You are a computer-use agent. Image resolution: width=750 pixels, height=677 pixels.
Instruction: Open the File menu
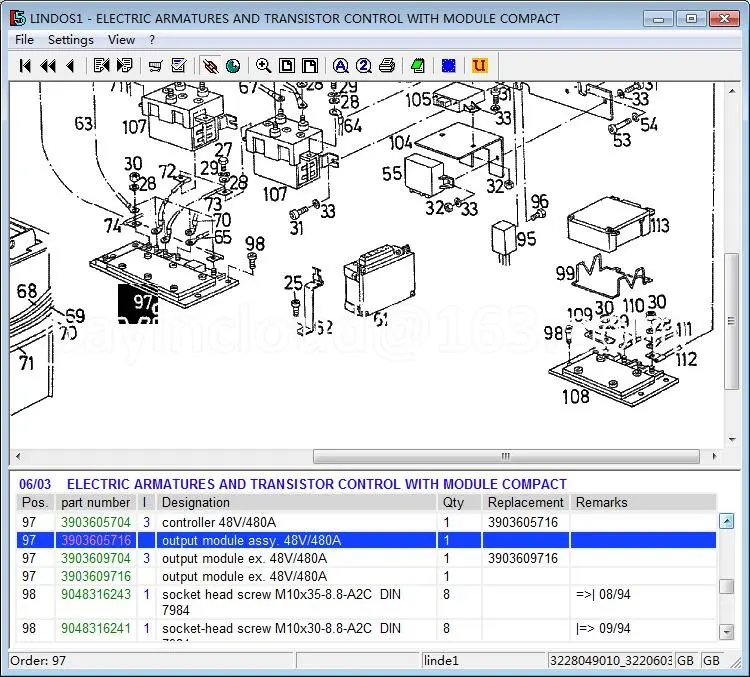pyautogui.click(x=24, y=40)
